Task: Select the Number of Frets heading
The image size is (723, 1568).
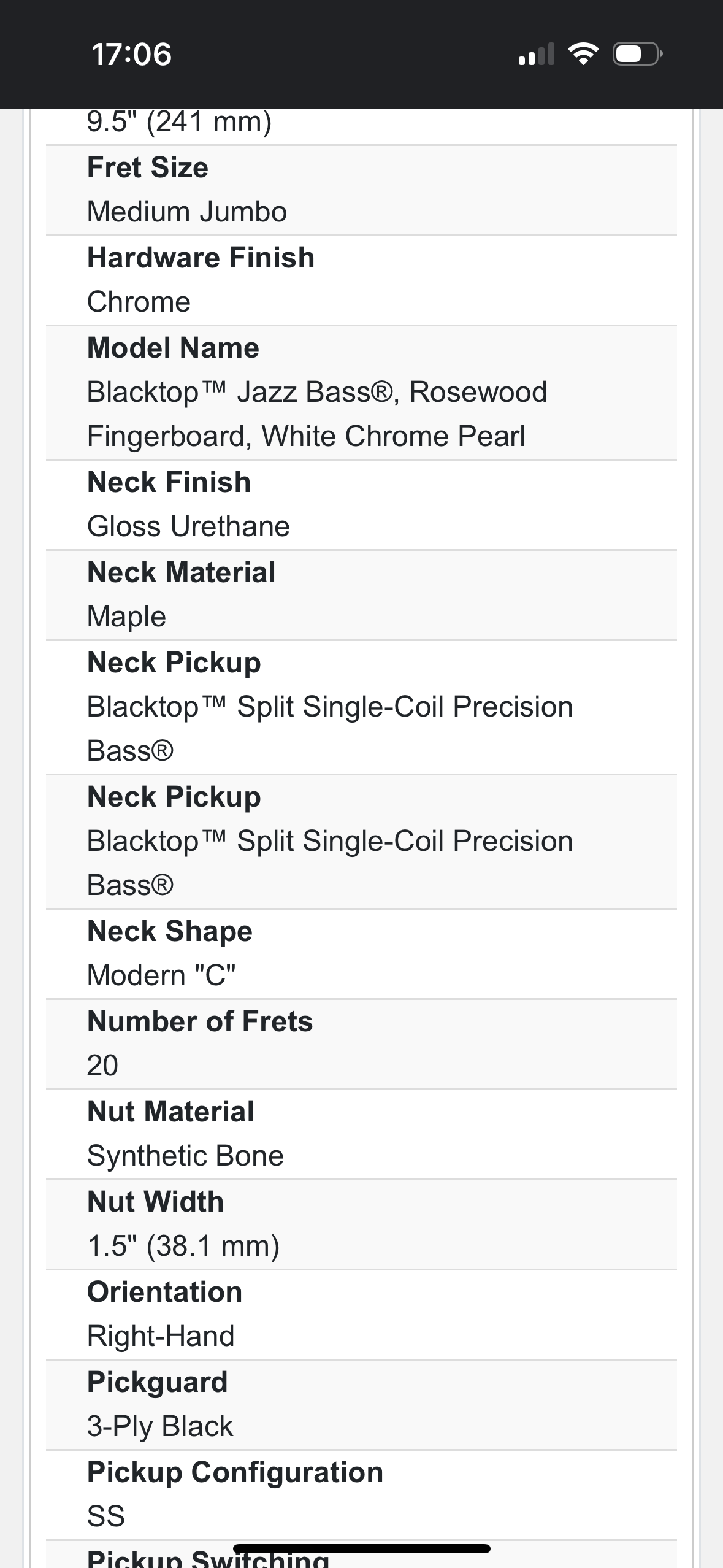Action: [x=200, y=1021]
